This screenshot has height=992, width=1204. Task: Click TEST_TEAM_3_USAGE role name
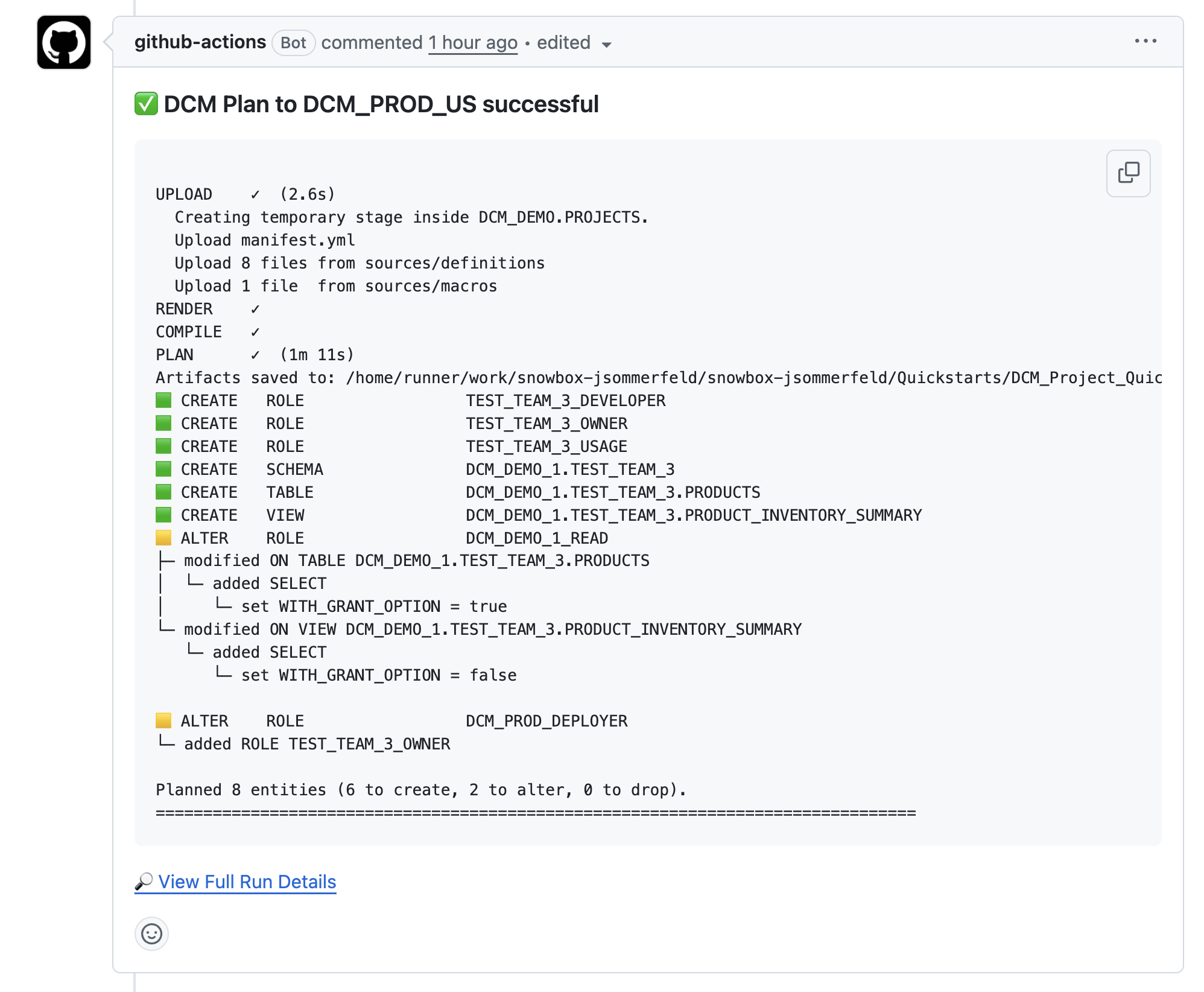click(x=547, y=447)
